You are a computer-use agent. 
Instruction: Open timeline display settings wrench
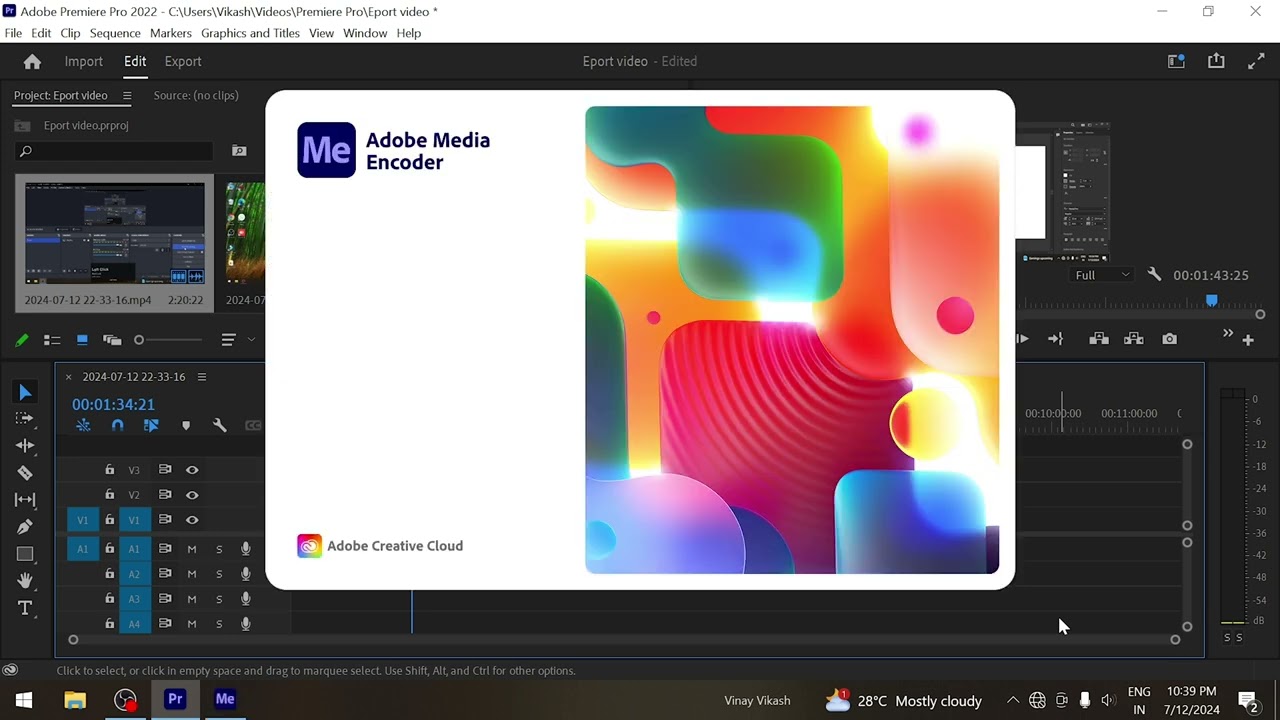(220, 425)
